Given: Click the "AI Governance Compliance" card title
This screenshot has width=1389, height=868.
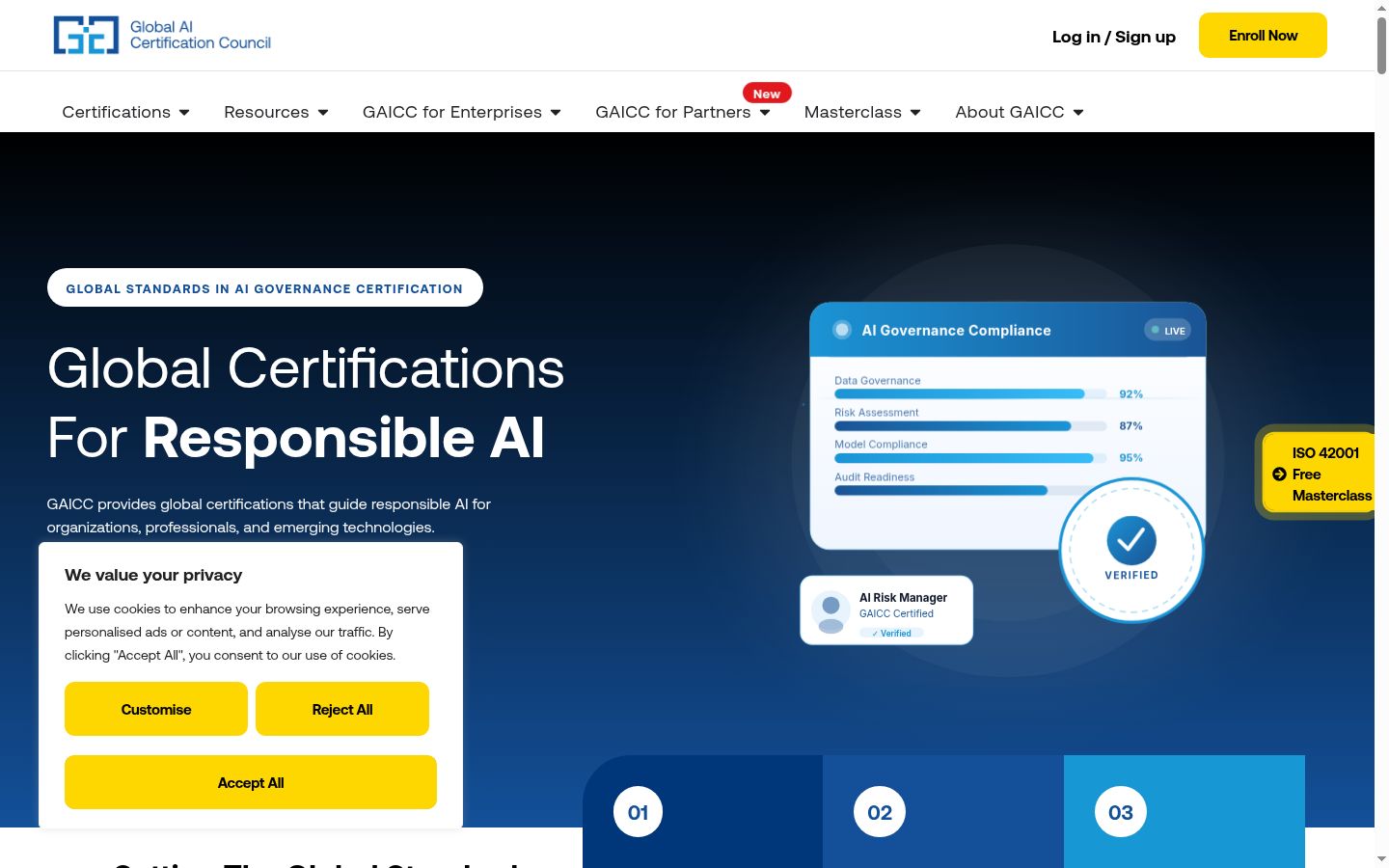Looking at the screenshot, I should (x=956, y=330).
